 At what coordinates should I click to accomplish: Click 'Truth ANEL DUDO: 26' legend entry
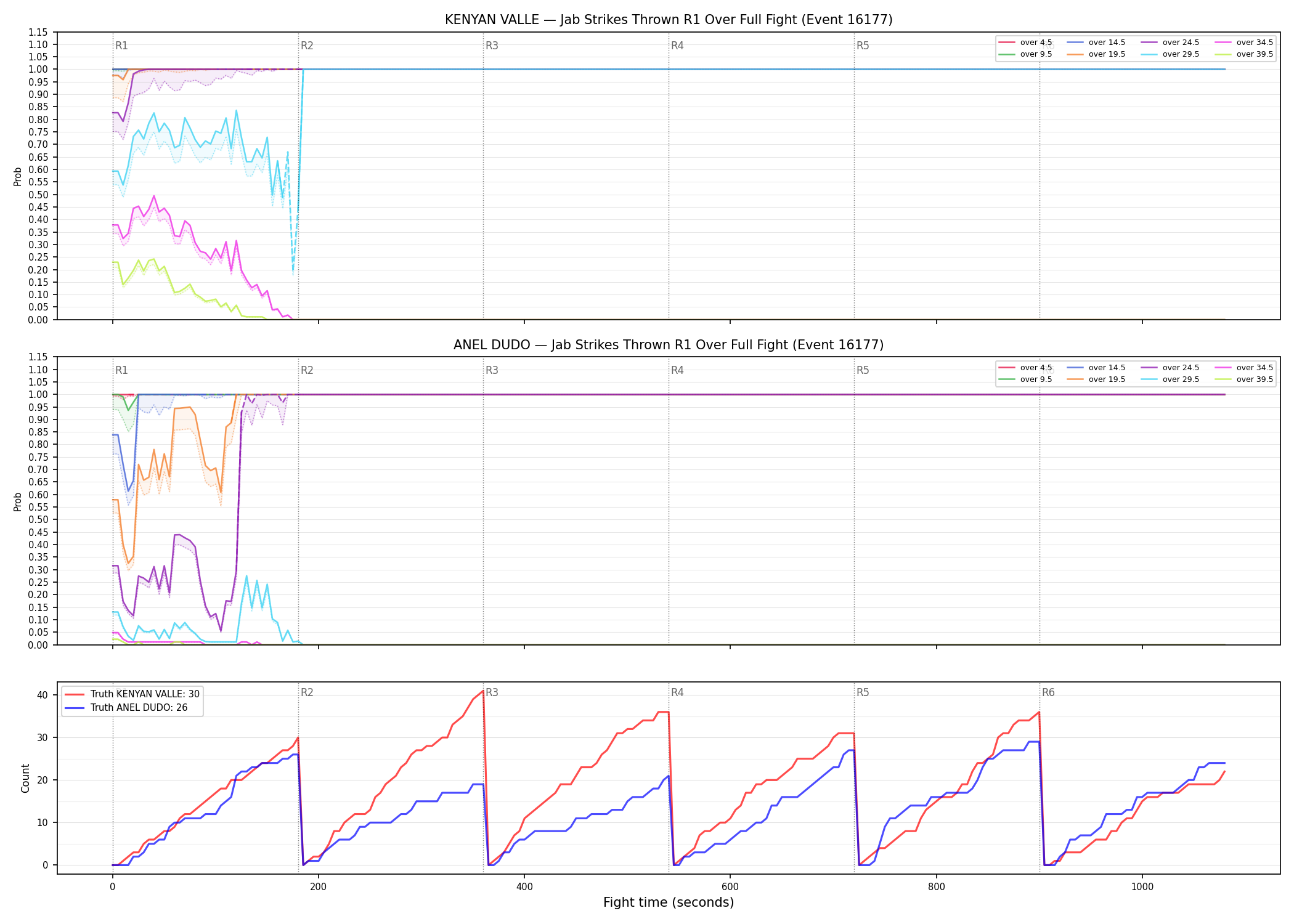(x=126, y=708)
